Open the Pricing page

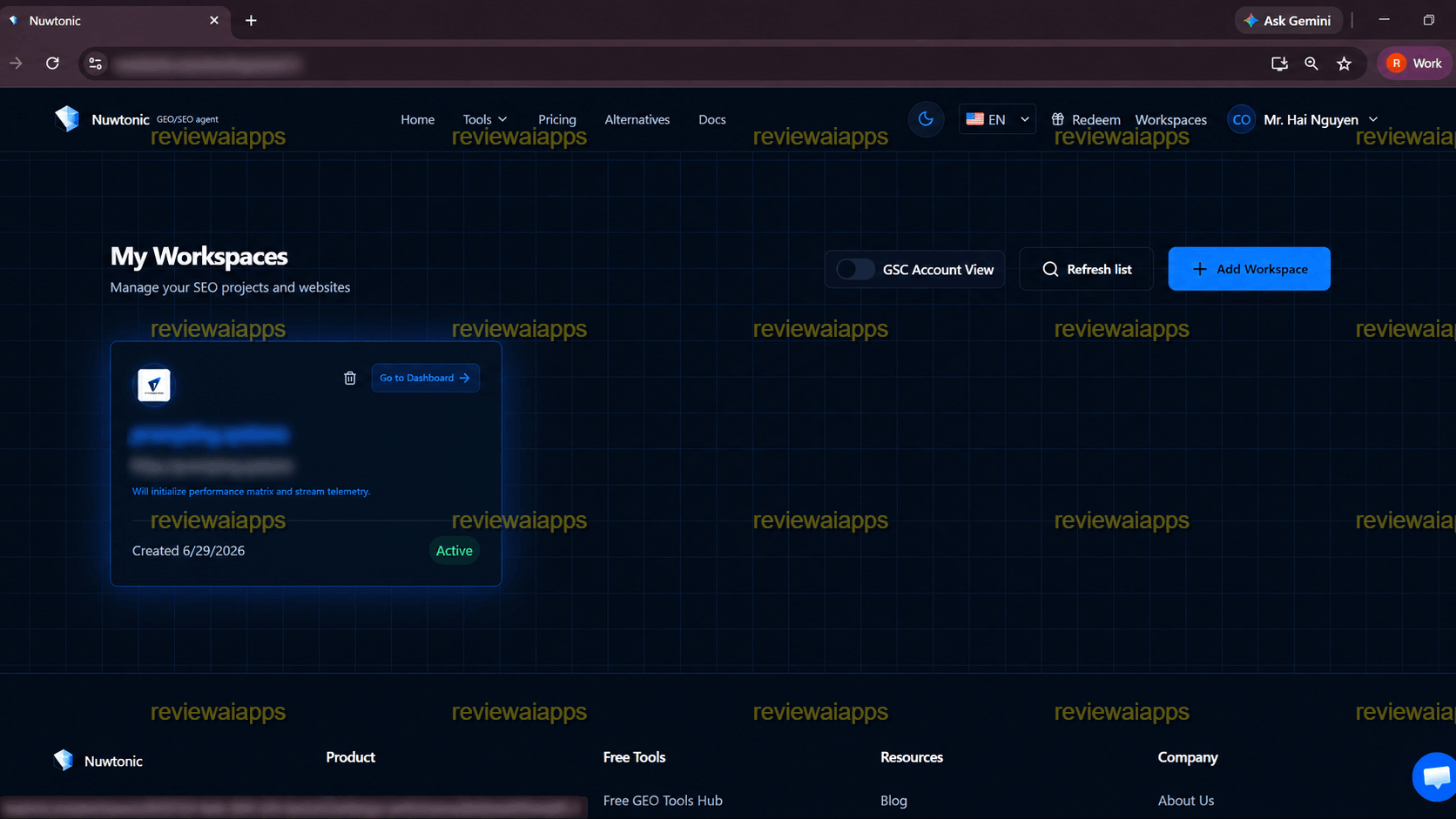coord(557,119)
